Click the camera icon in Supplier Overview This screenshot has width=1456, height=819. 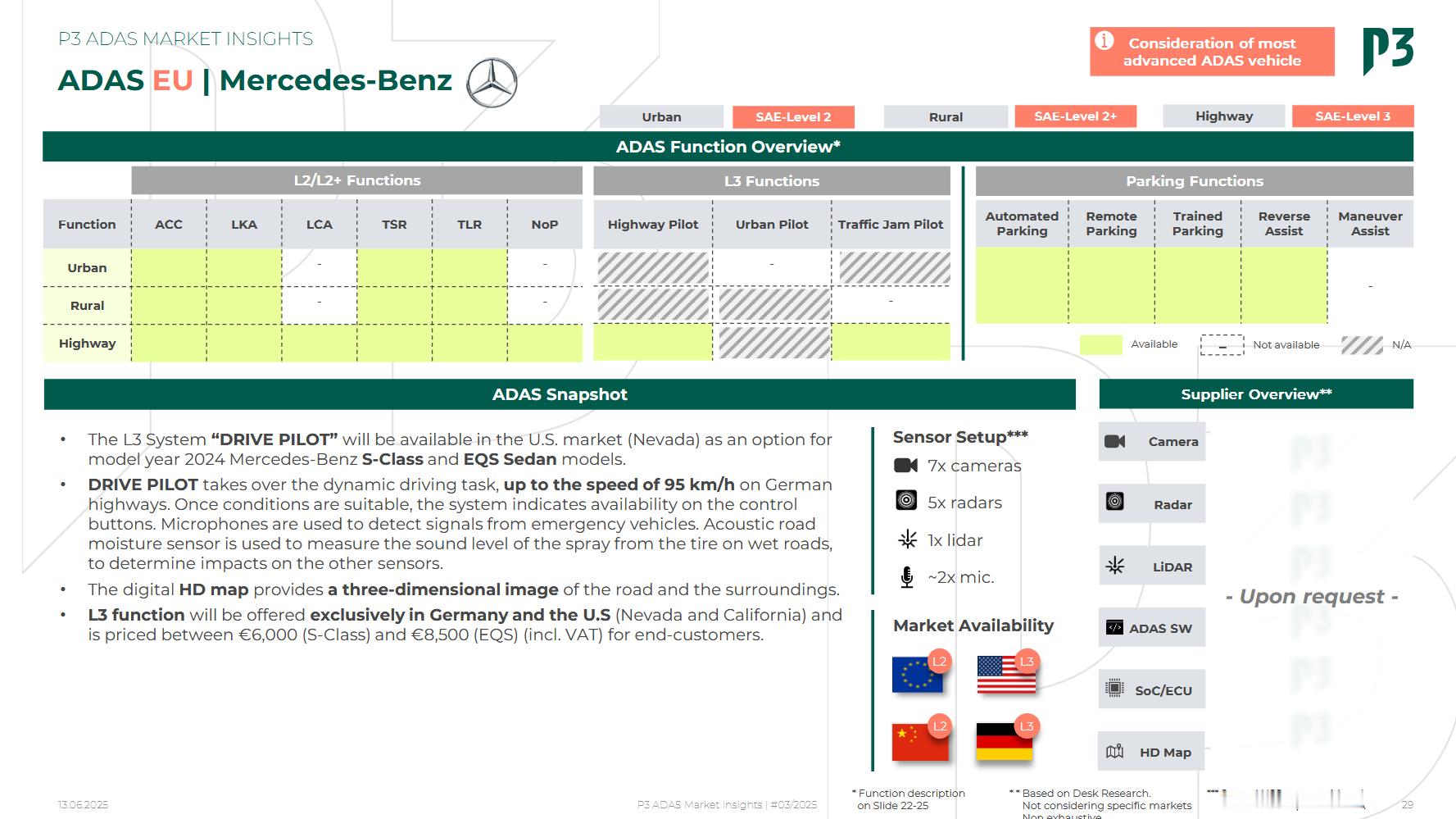click(x=1115, y=441)
